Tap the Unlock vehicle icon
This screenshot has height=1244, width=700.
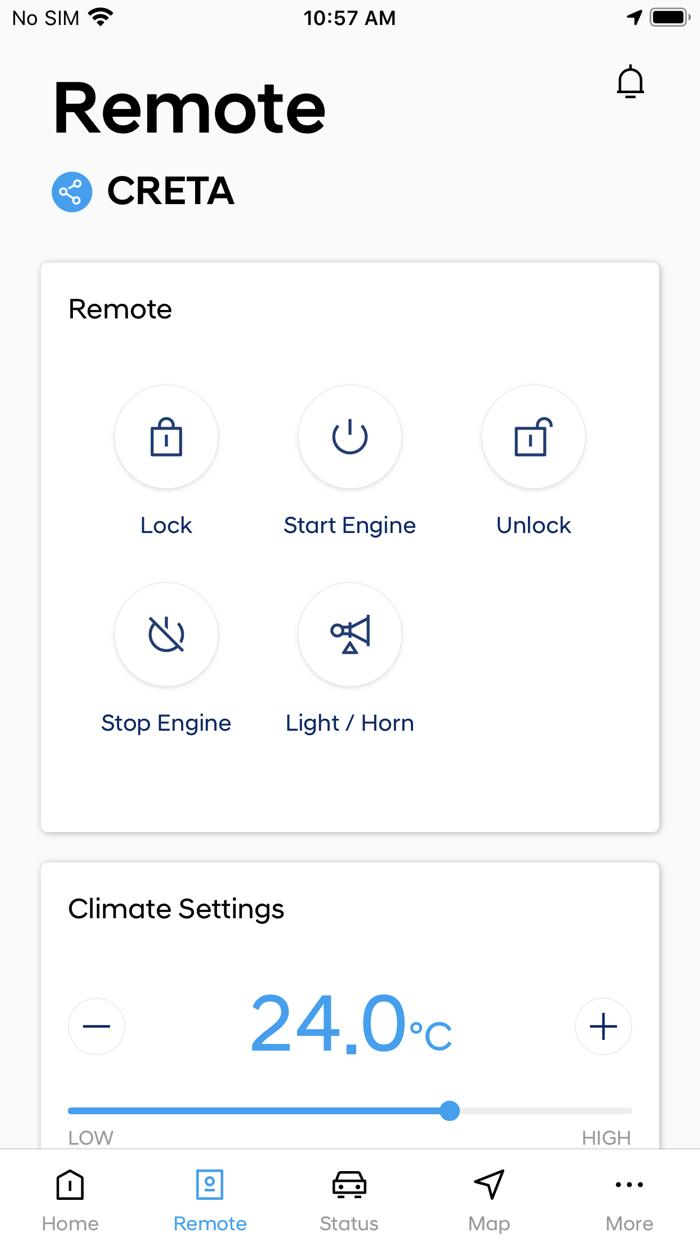[x=533, y=437]
